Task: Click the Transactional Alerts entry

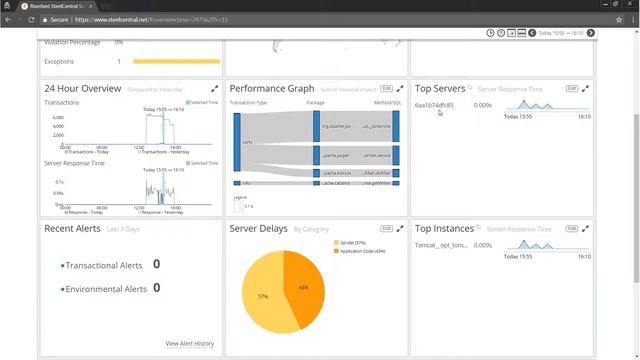Action: point(104,265)
